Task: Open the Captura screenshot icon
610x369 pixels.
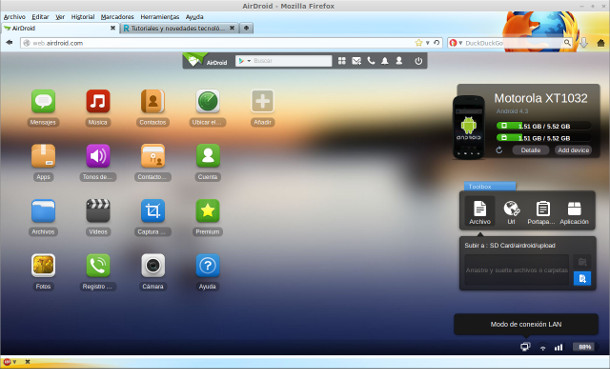Action: (153, 211)
